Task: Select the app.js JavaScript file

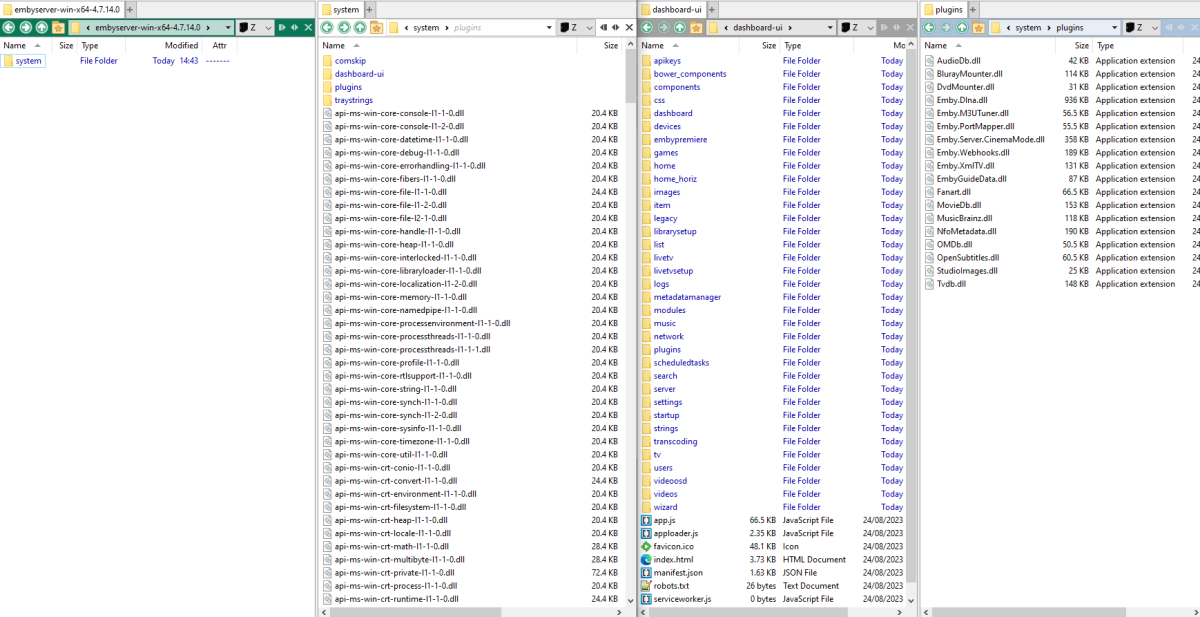Action: coord(662,519)
